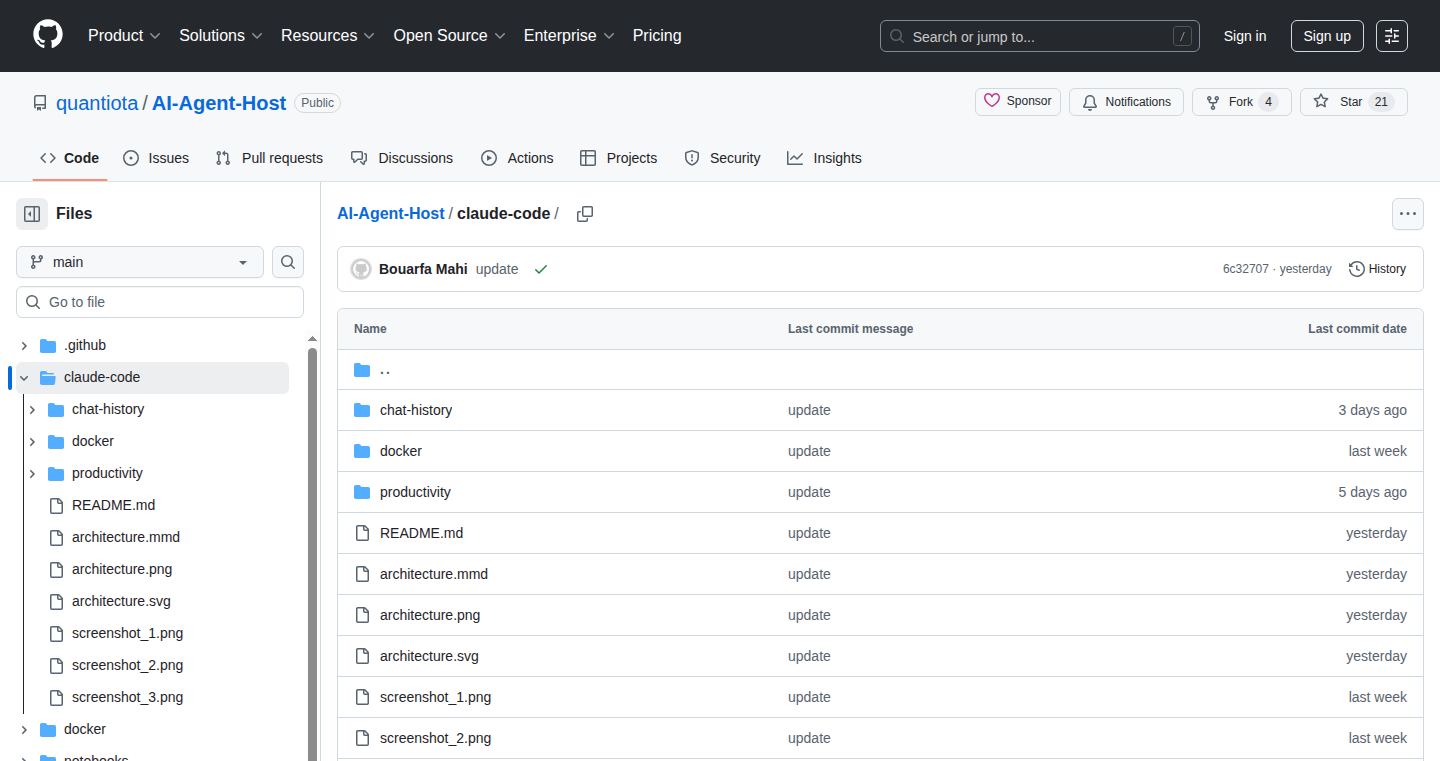Open screenshot_1.png in sidebar tree

coord(128,633)
